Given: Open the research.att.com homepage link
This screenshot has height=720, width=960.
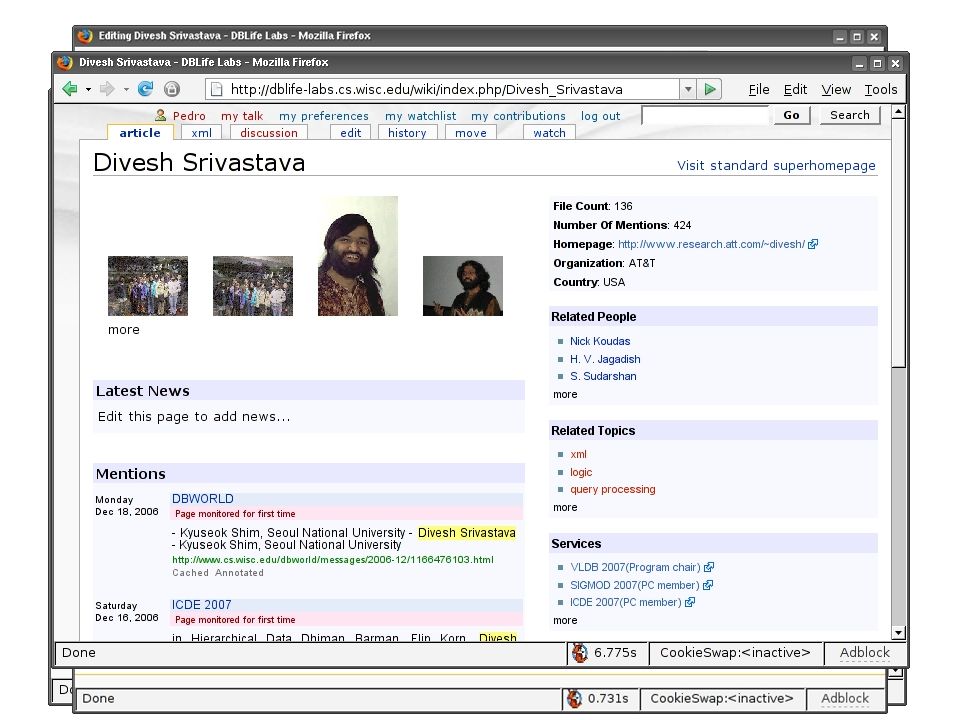Looking at the screenshot, I should tap(711, 244).
